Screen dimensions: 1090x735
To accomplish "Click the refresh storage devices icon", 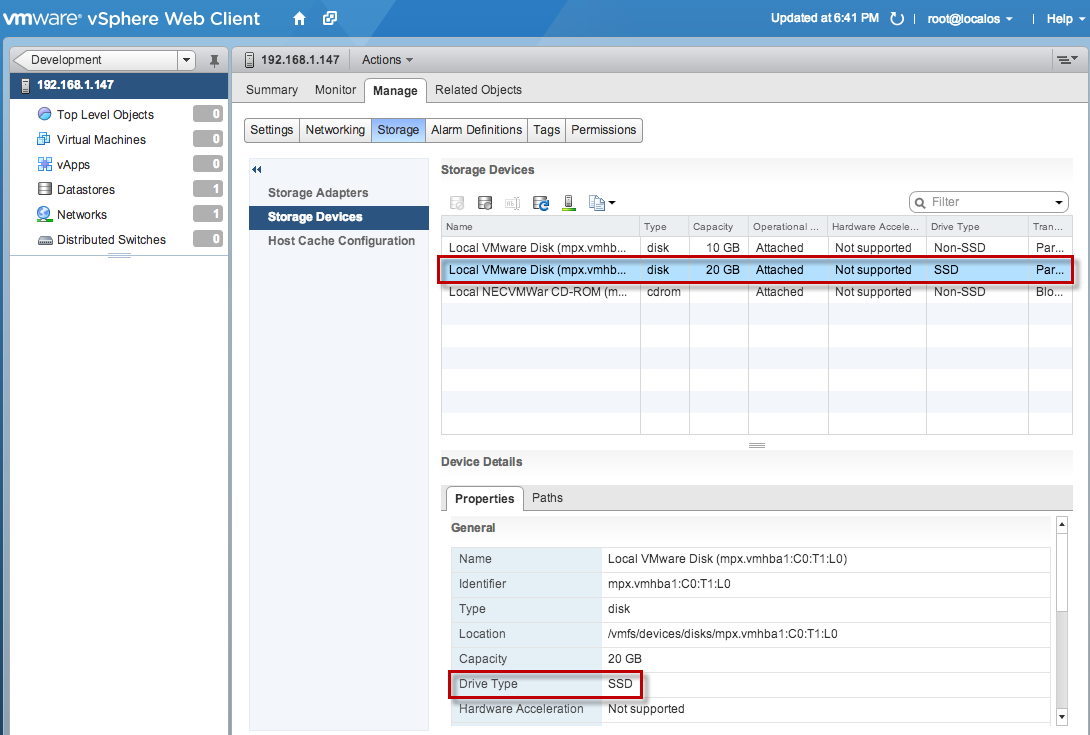I will (540, 203).
